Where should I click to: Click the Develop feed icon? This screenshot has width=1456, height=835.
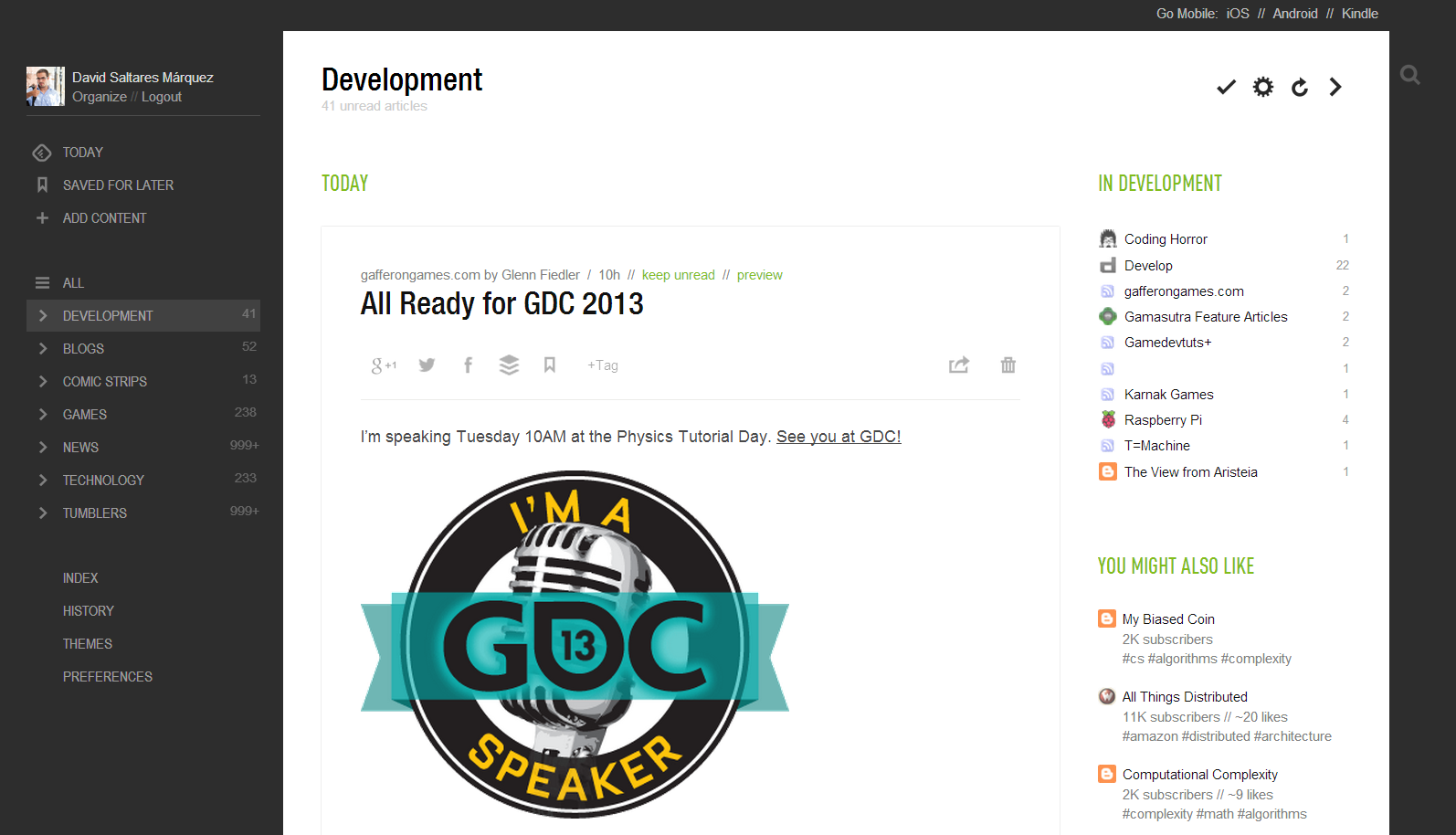[1108, 266]
